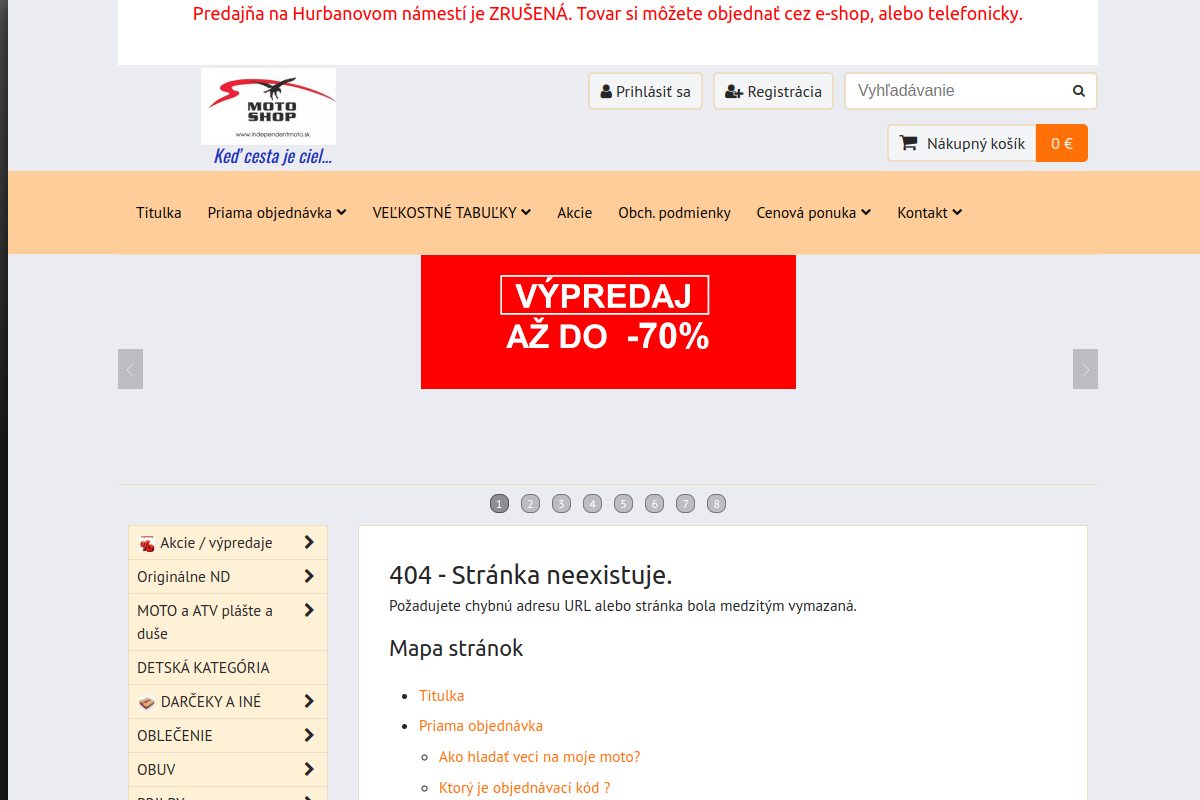Image resolution: width=1200 pixels, height=800 pixels.
Task: Open the Nákupný košík cart button
Action: pos(962,143)
